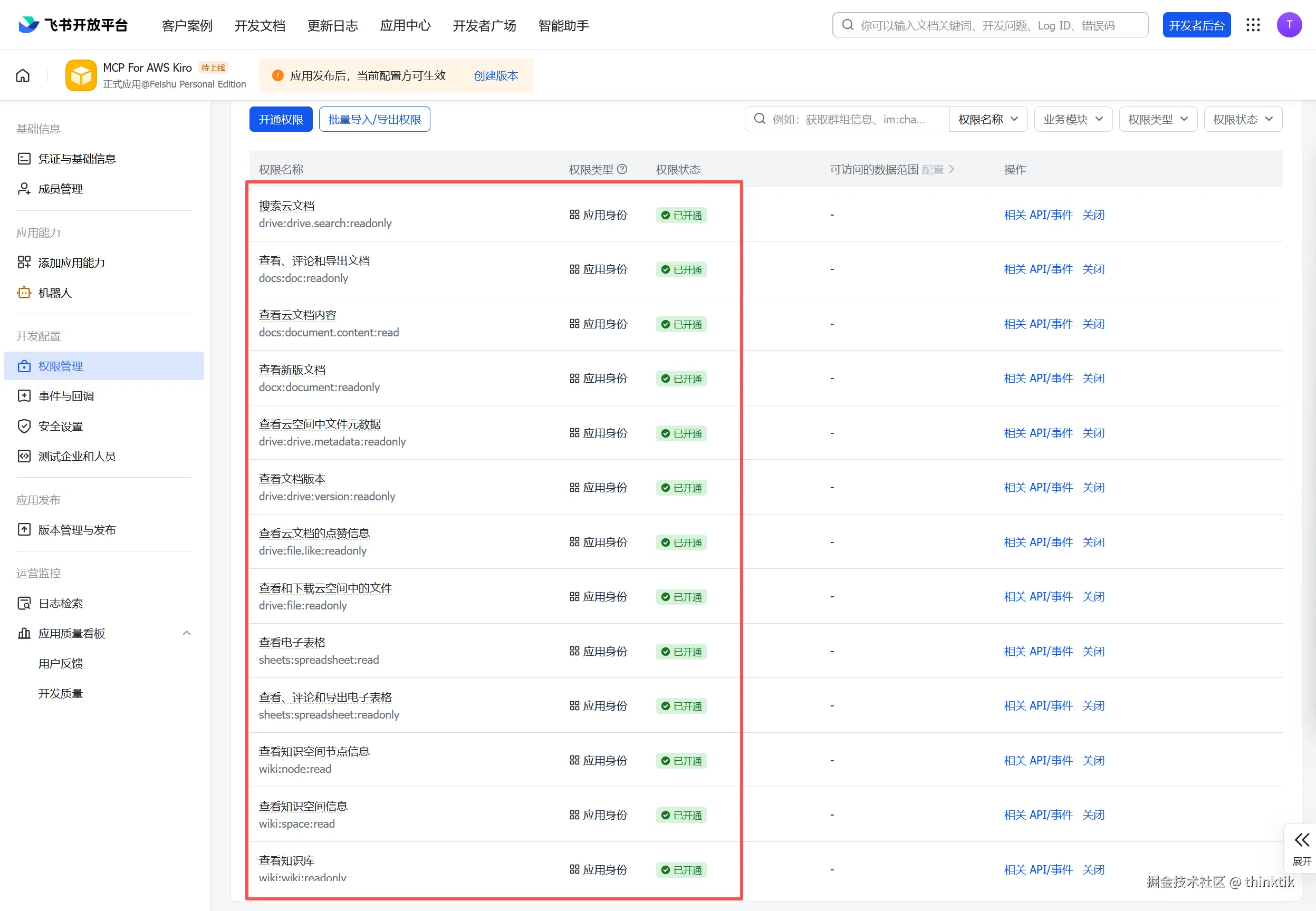Viewport: 1316px width, 911px height.
Task: Click the purple user avatar
Action: (1289, 25)
